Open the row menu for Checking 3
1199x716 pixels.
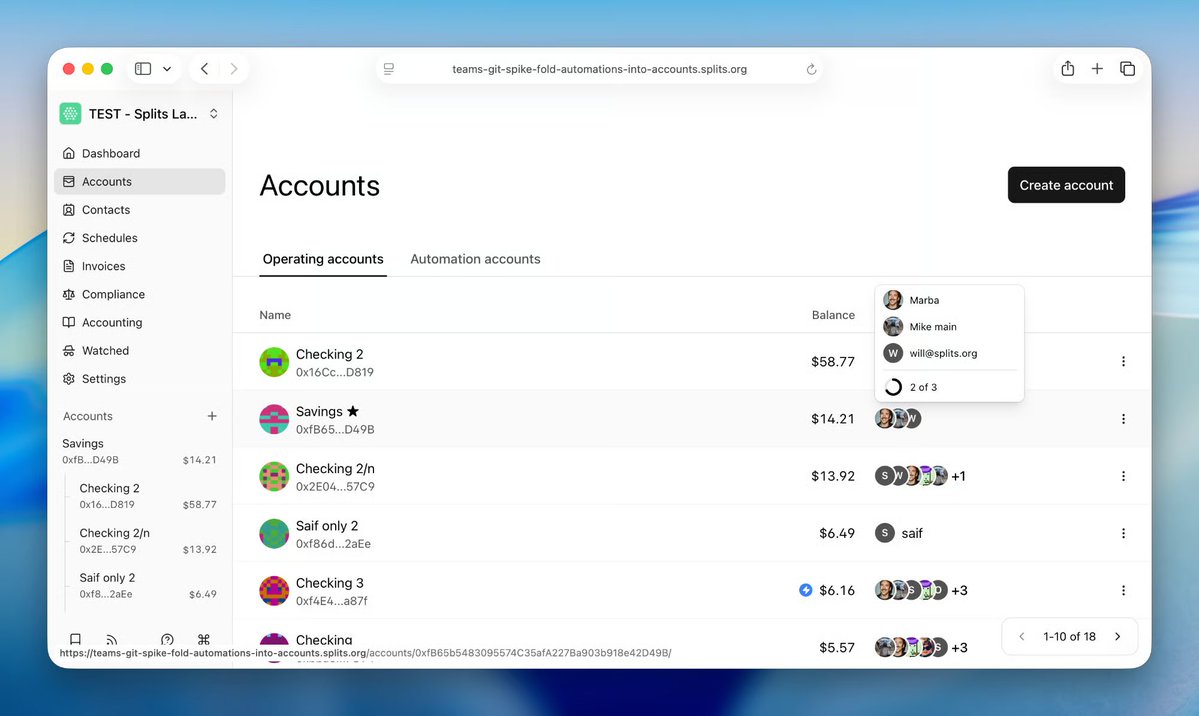[1123, 591]
